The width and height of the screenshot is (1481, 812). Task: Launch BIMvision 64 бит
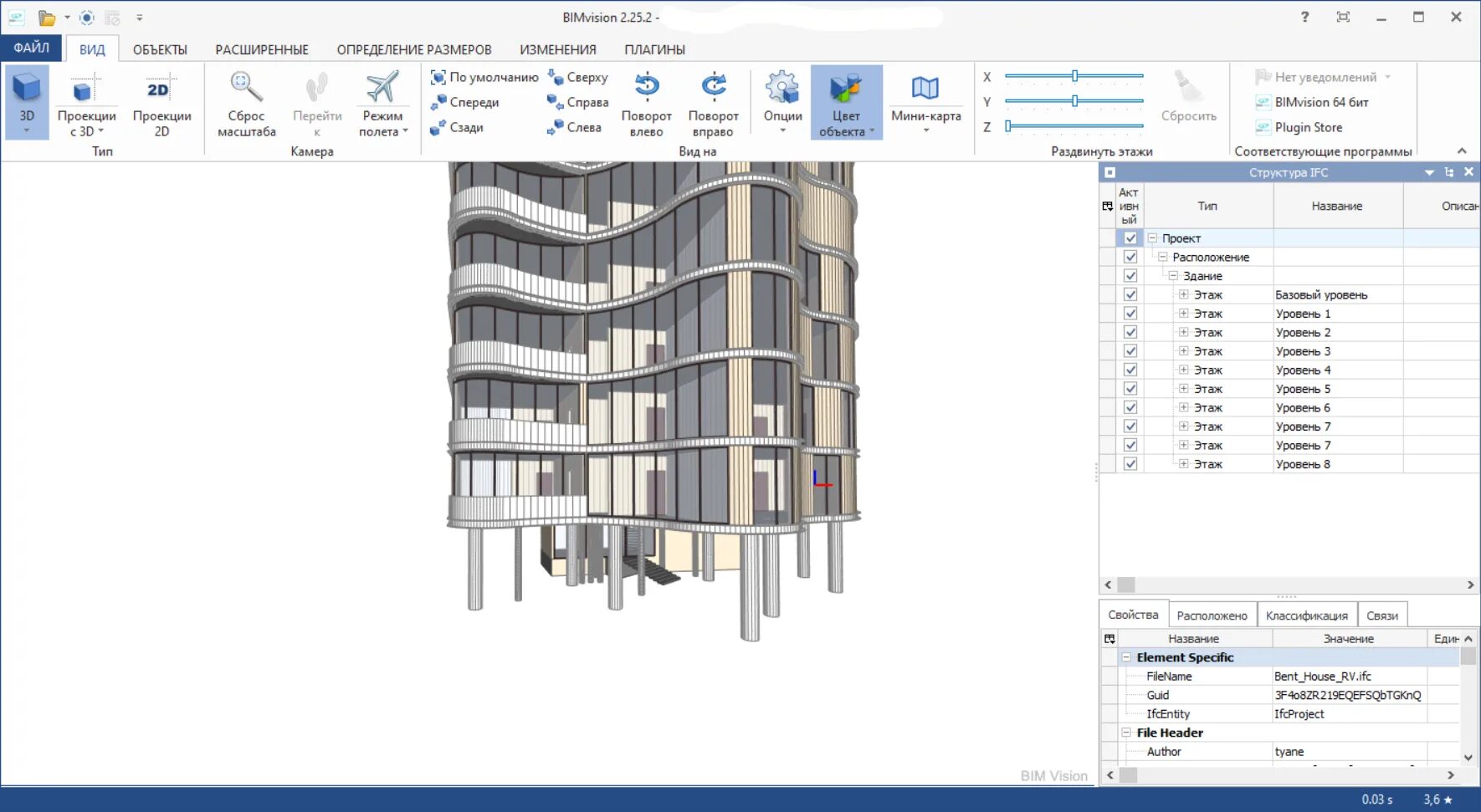point(1312,102)
